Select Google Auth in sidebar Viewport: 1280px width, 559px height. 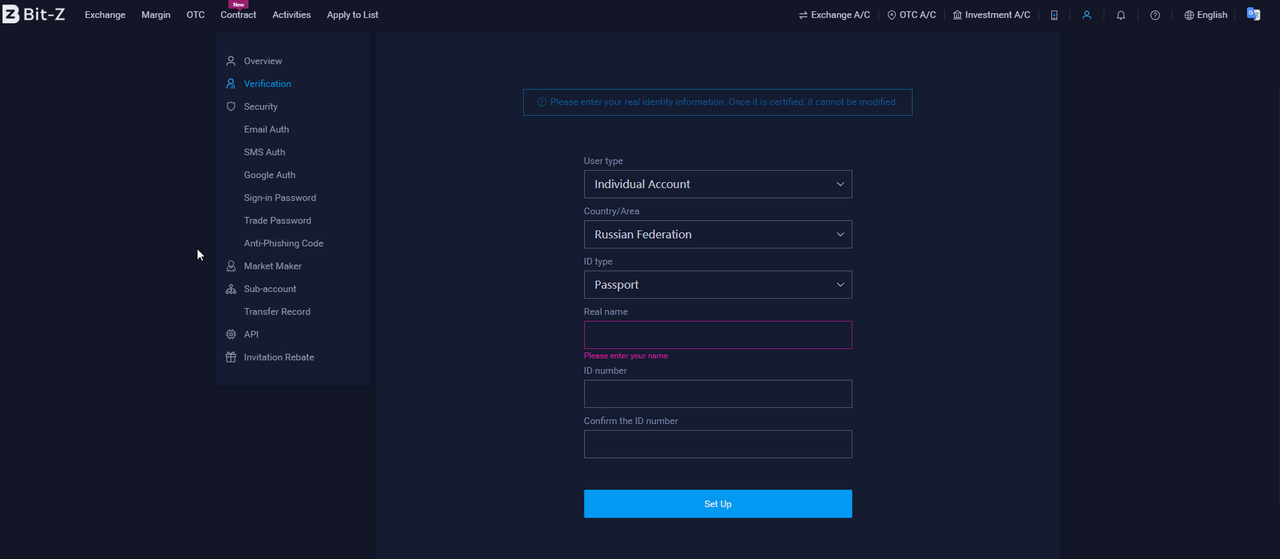tap(270, 175)
